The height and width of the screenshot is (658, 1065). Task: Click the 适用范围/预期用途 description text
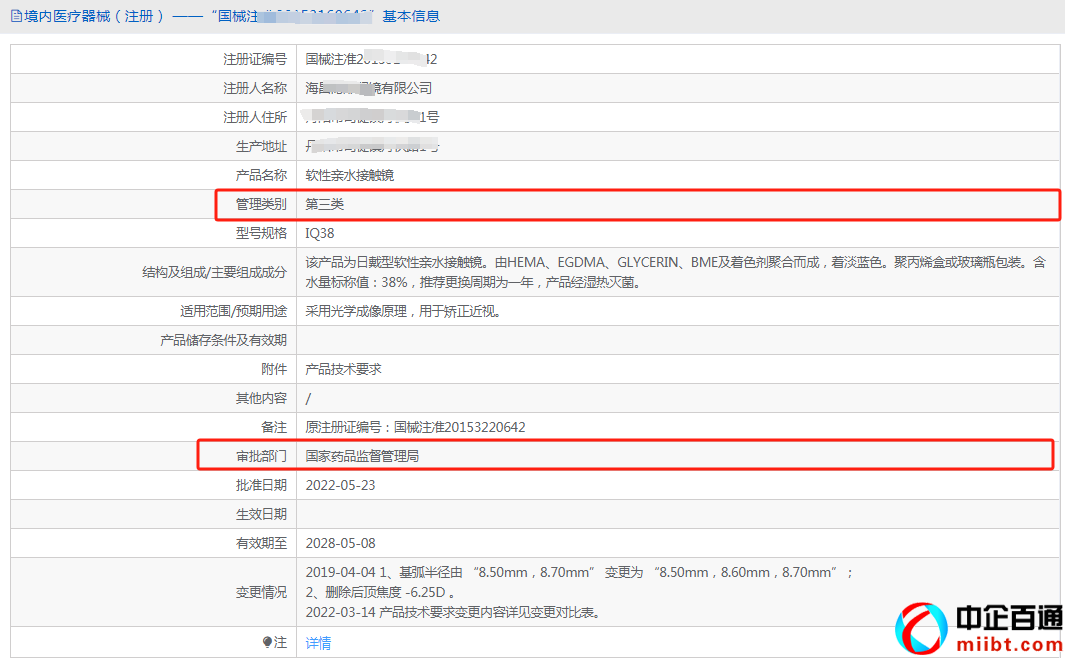pos(403,311)
